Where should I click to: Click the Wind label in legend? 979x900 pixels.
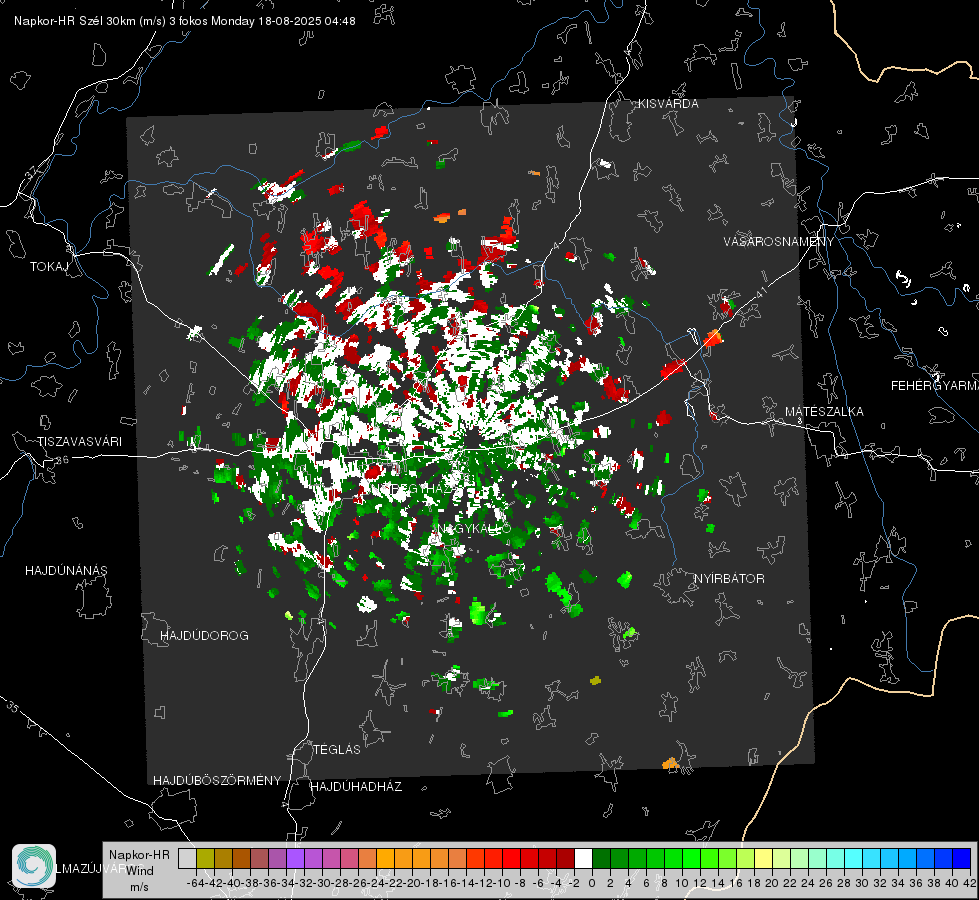click(x=140, y=871)
